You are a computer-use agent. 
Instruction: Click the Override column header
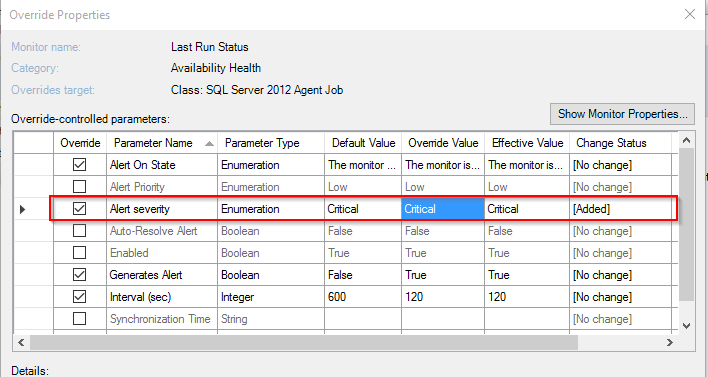80,143
